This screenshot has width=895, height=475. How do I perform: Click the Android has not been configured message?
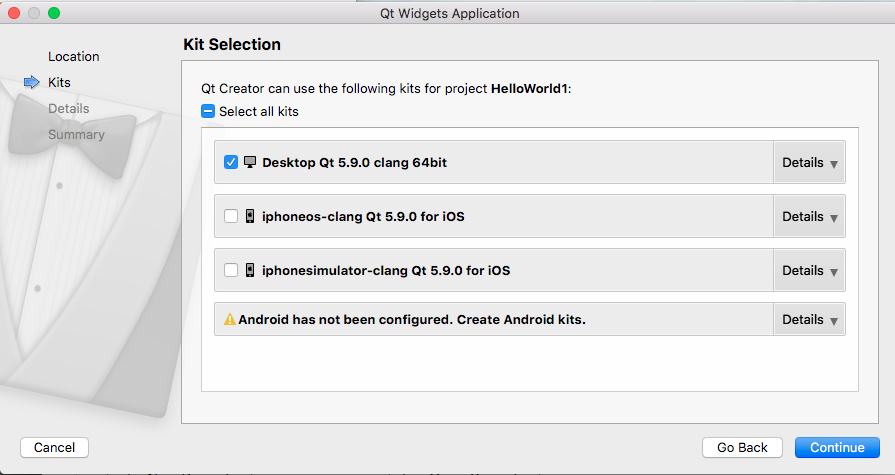pos(412,319)
